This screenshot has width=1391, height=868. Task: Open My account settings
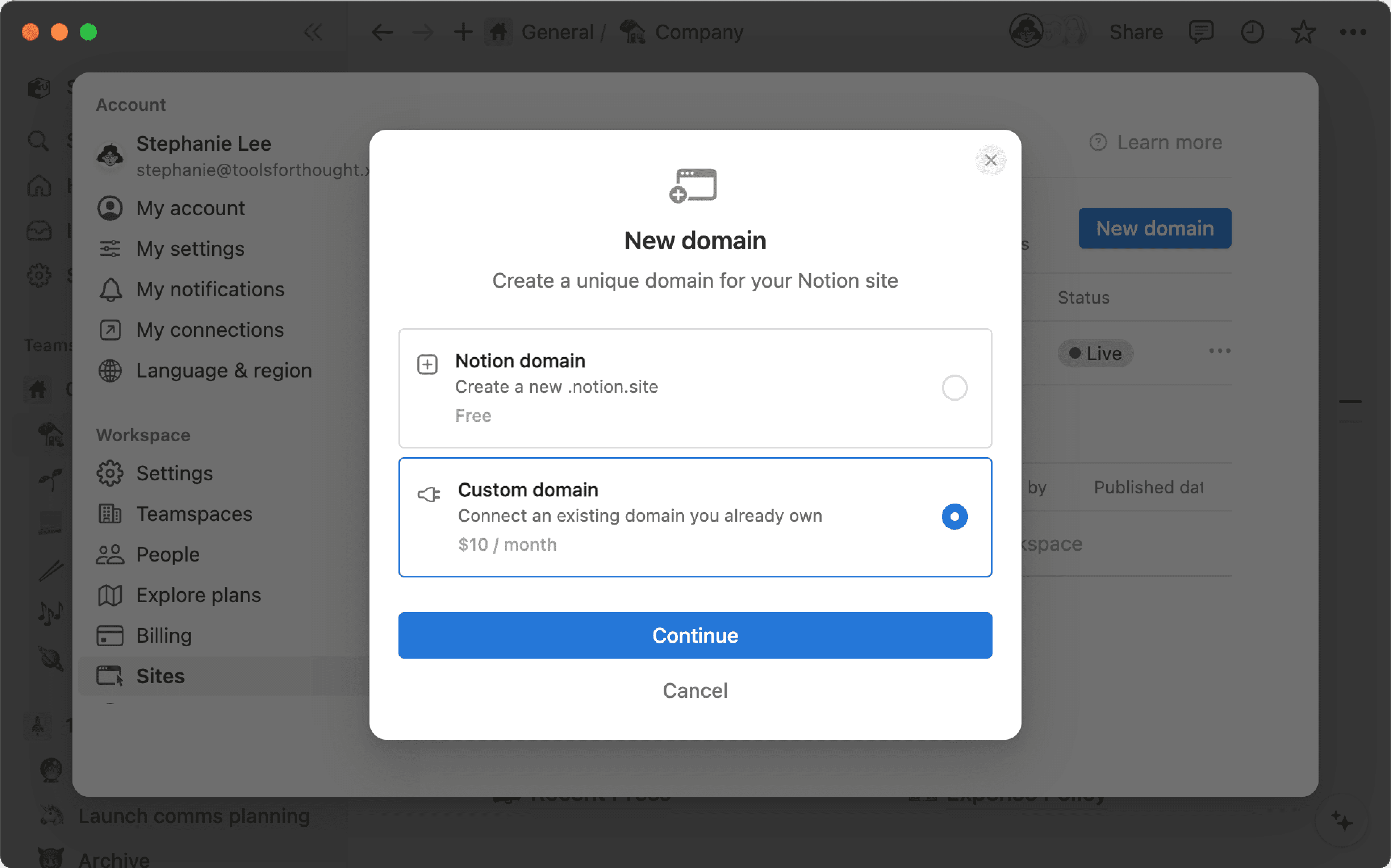point(191,208)
